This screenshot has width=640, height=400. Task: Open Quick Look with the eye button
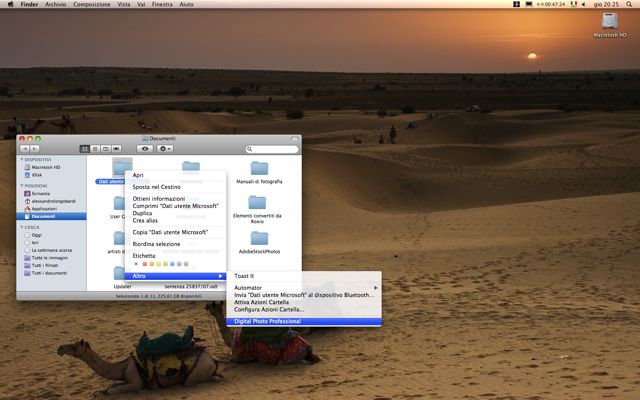click(145, 149)
